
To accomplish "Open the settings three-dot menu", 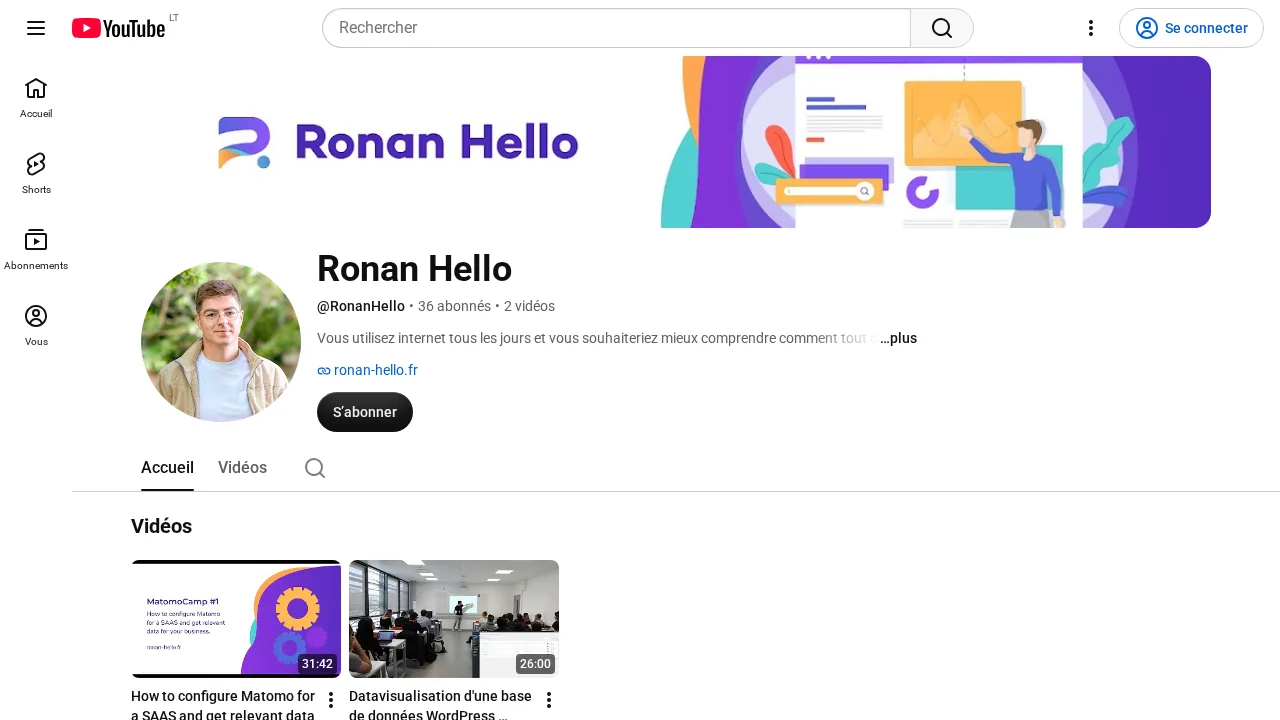I will [1091, 28].
